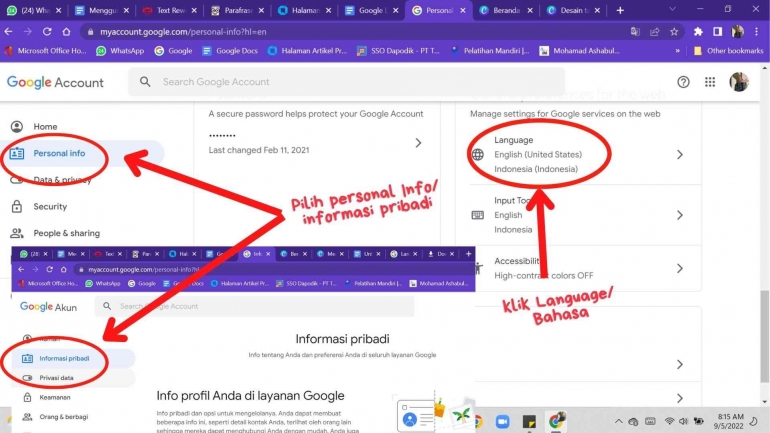Click the search magnifier in Google Account

(x=145, y=81)
